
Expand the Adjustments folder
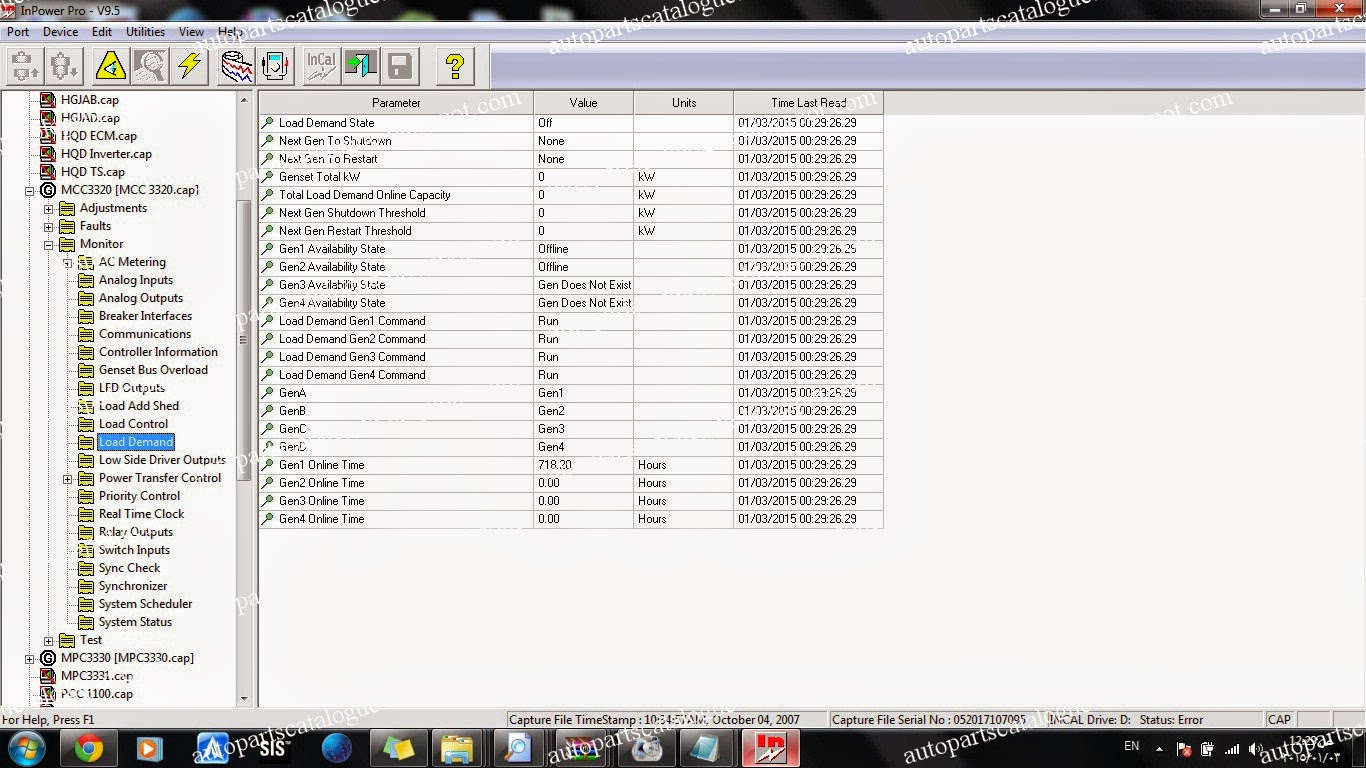(x=48, y=208)
